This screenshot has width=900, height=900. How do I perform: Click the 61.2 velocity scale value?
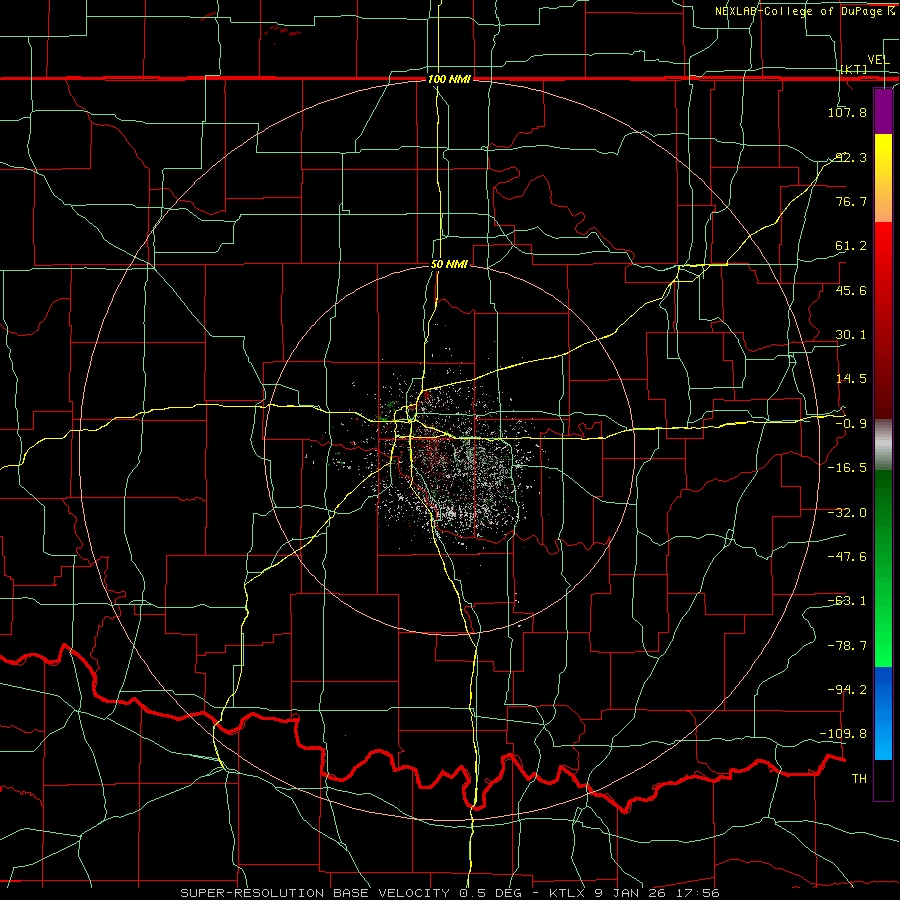(x=851, y=246)
